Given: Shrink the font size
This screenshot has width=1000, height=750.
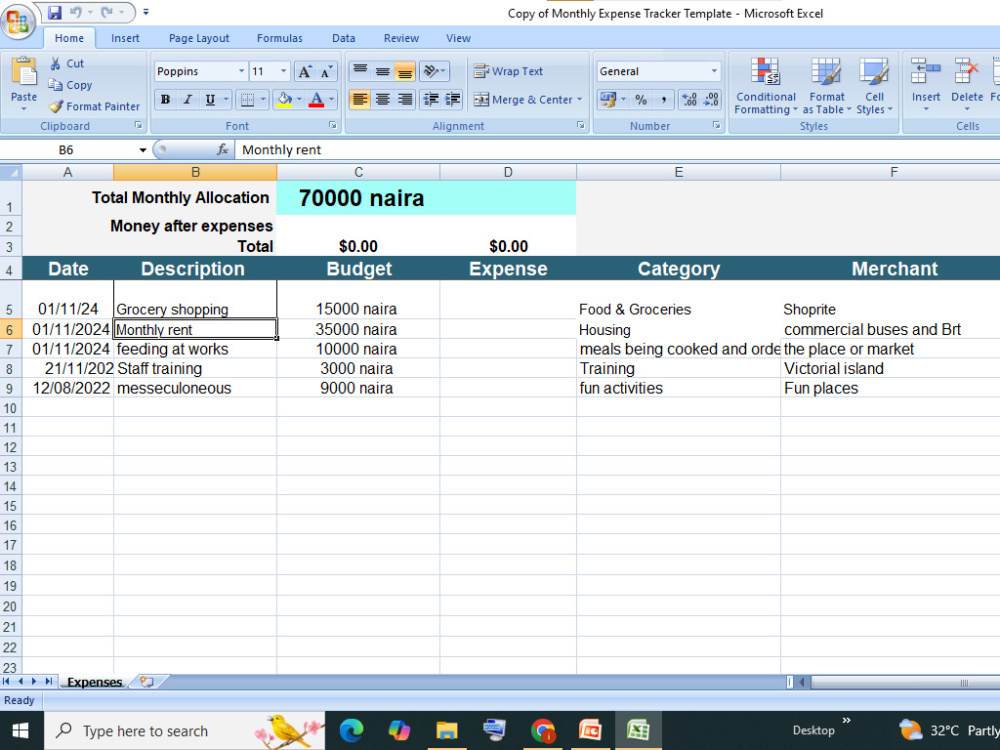Looking at the screenshot, I should coord(326,71).
